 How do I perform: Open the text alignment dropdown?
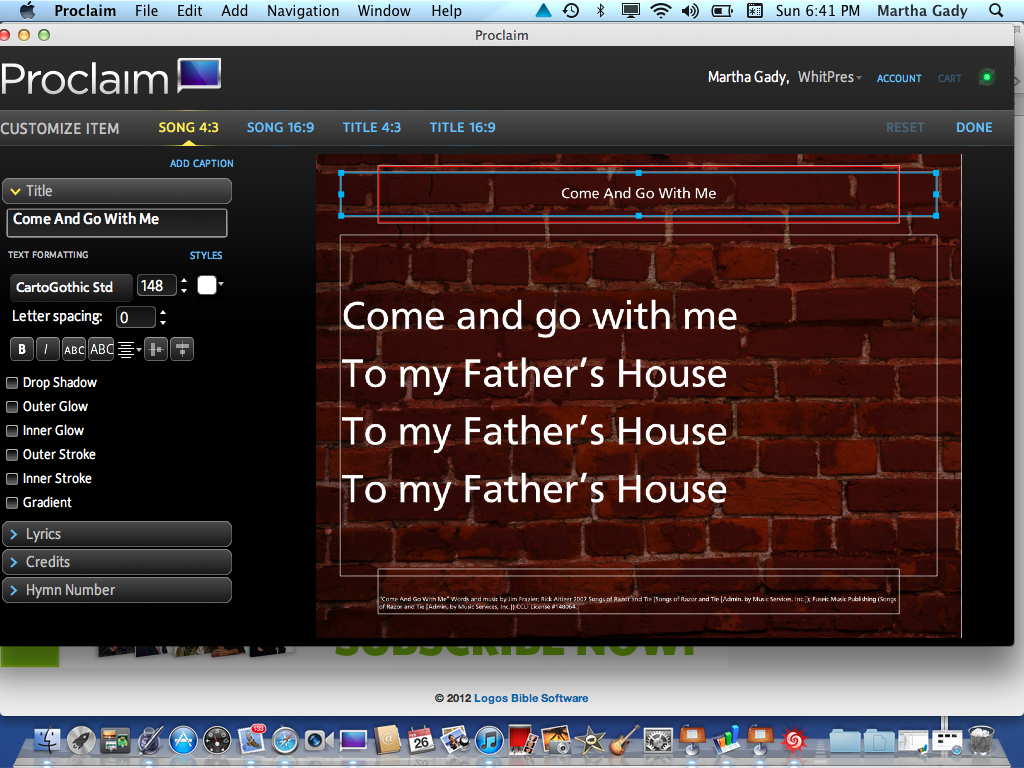click(130, 349)
